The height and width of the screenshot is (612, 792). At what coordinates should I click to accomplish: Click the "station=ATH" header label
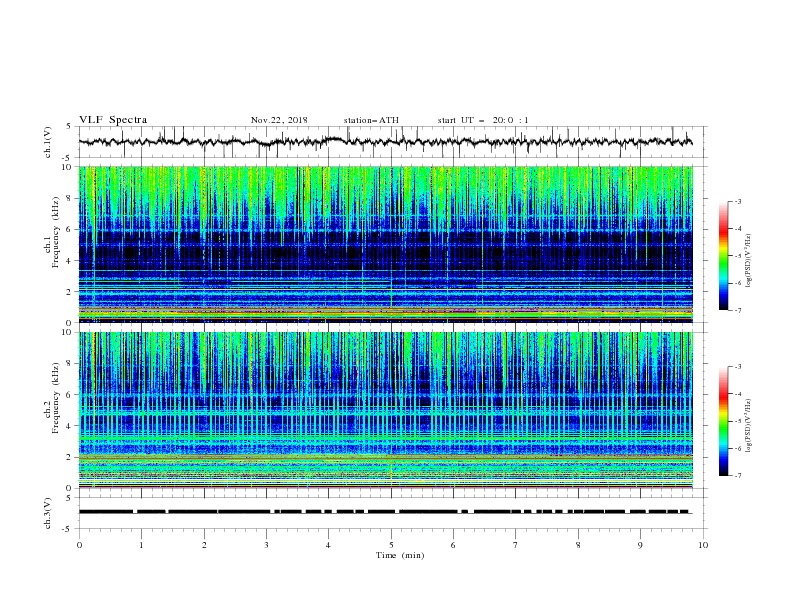pos(371,120)
